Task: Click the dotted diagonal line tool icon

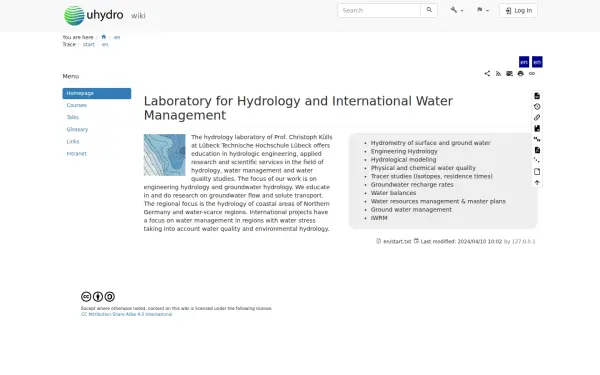Action: pyautogui.click(x=537, y=161)
